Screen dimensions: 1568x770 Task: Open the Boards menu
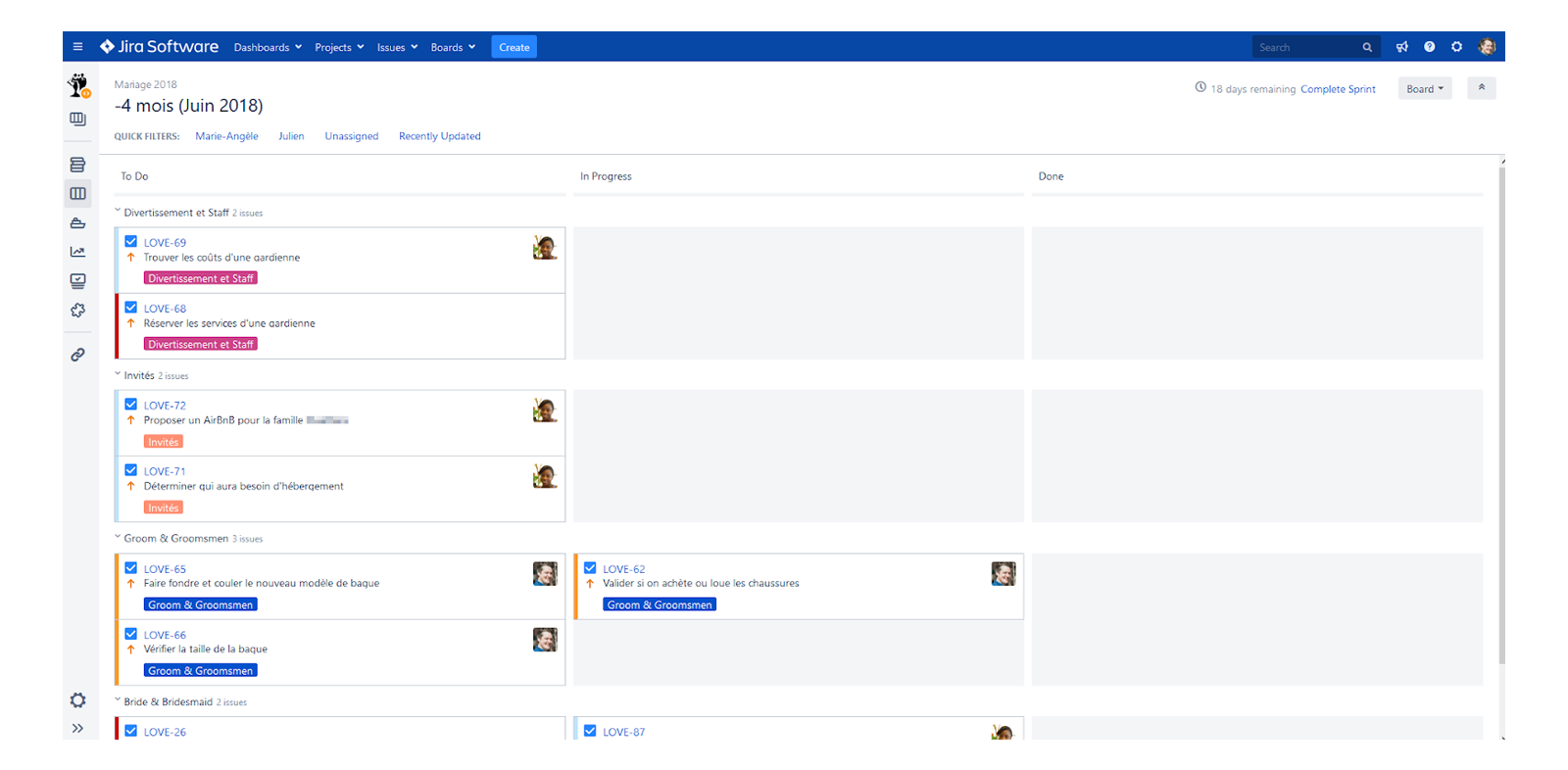tap(453, 47)
